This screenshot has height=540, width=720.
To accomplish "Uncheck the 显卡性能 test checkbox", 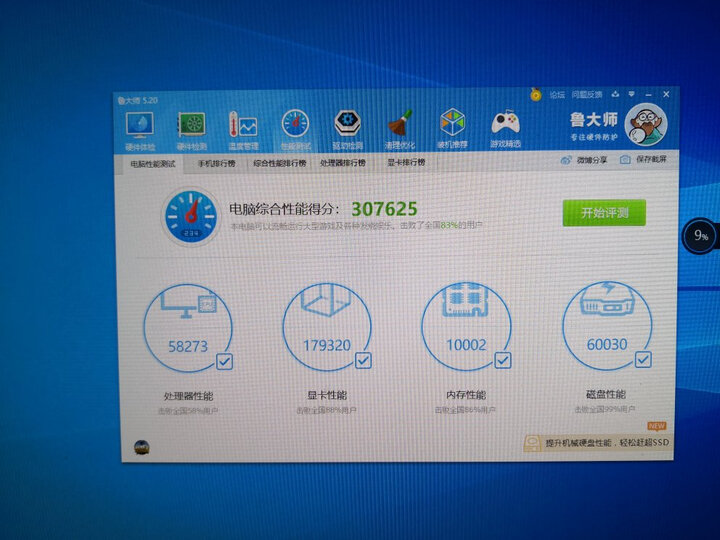I will [363, 360].
